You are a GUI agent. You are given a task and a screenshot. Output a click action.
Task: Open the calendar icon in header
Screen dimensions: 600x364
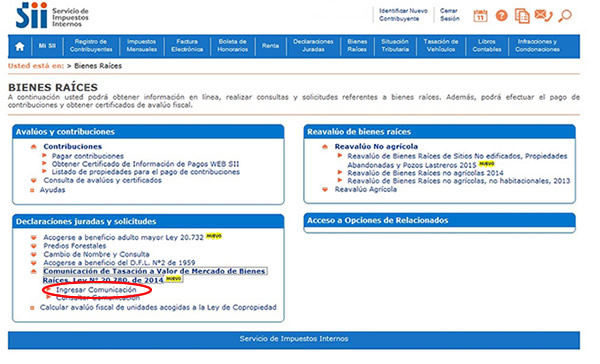click(x=480, y=16)
